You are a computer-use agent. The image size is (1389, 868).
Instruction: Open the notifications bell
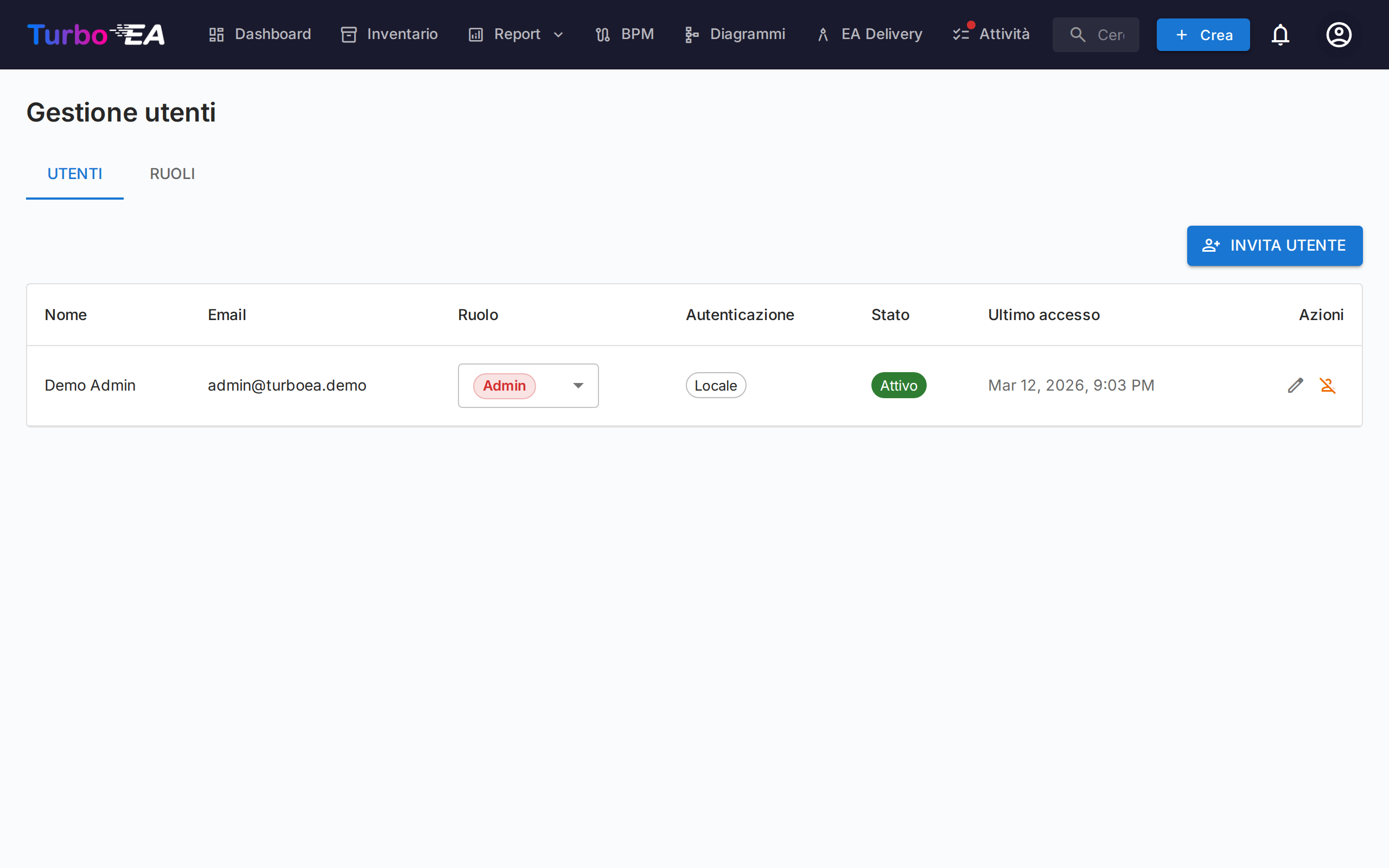pyautogui.click(x=1280, y=34)
